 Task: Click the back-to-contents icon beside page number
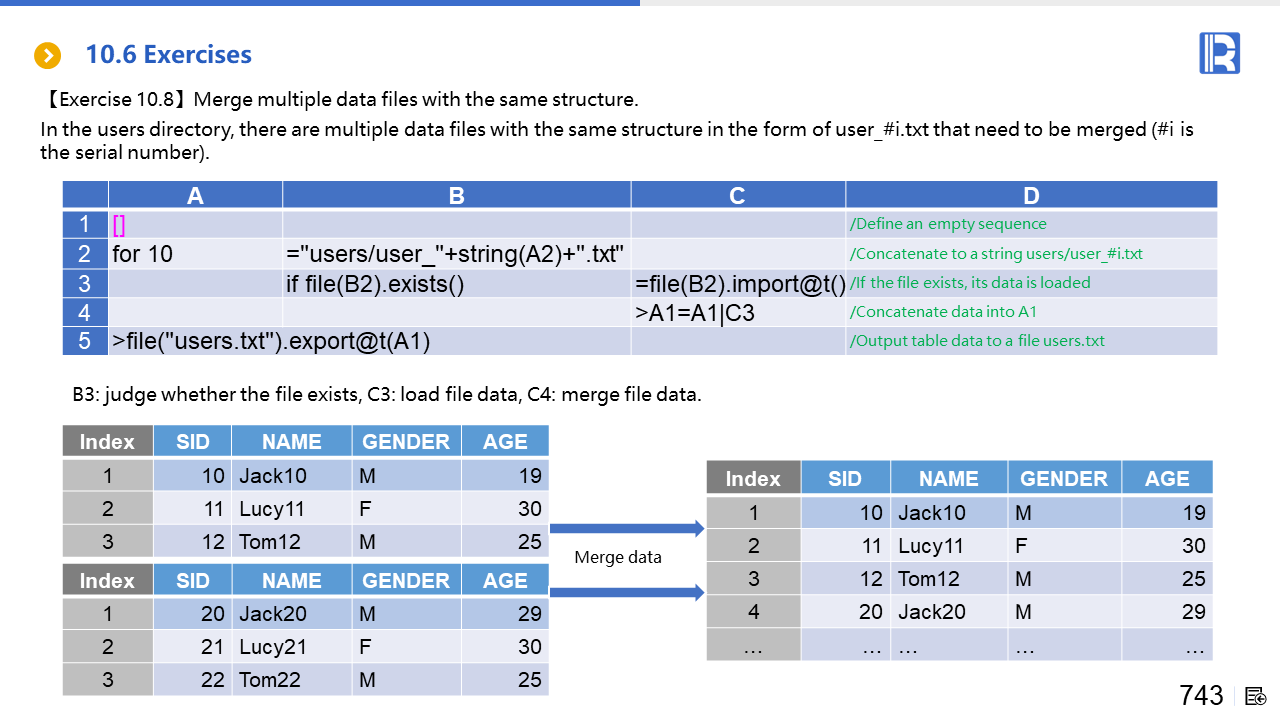point(1257,696)
